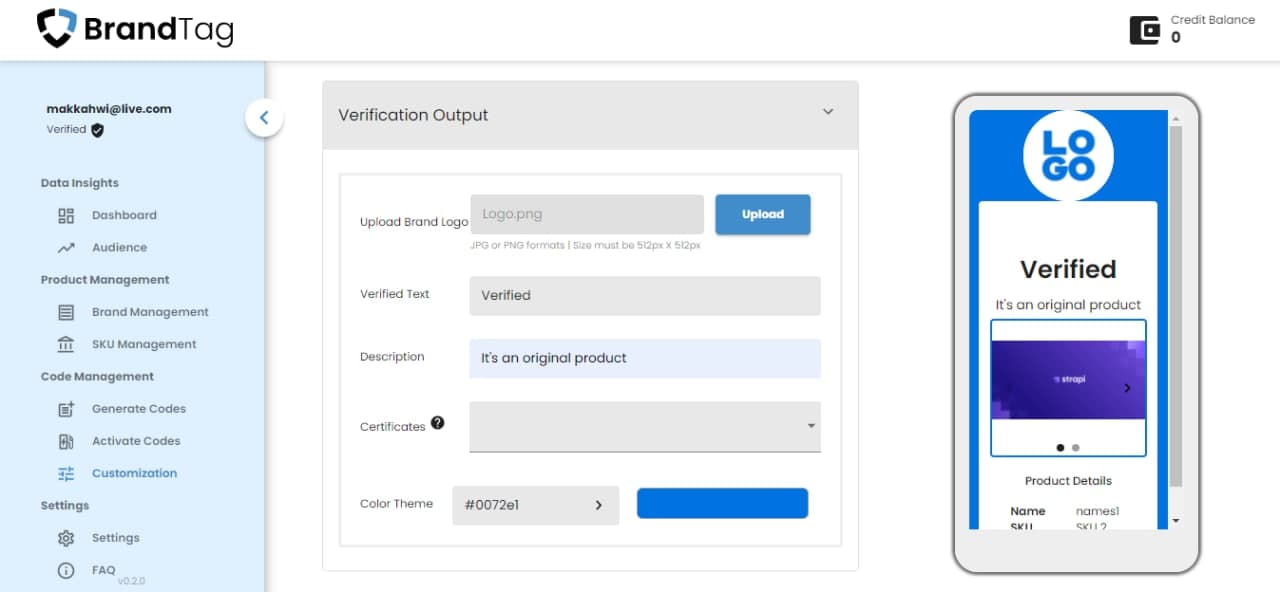Click the Brand Management list icon
Image resolution: width=1280 pixels, height=592 pixels.
click(x=66, y=312)
